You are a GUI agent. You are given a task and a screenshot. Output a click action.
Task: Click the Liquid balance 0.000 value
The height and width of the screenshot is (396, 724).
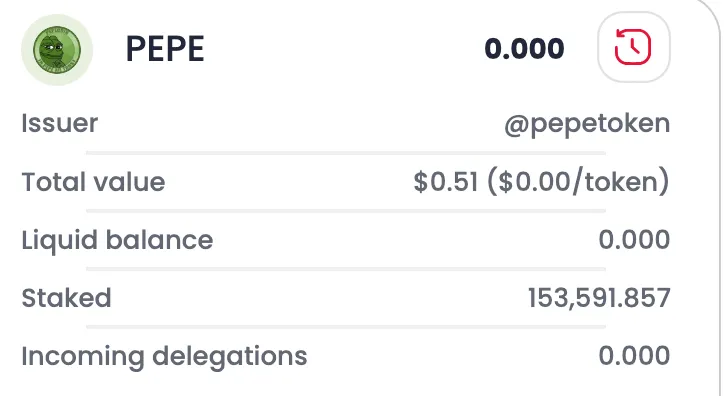coord(634,240)
